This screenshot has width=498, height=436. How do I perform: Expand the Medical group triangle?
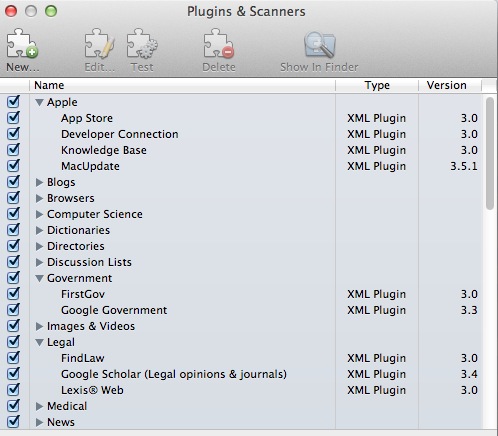pos(39,406)
